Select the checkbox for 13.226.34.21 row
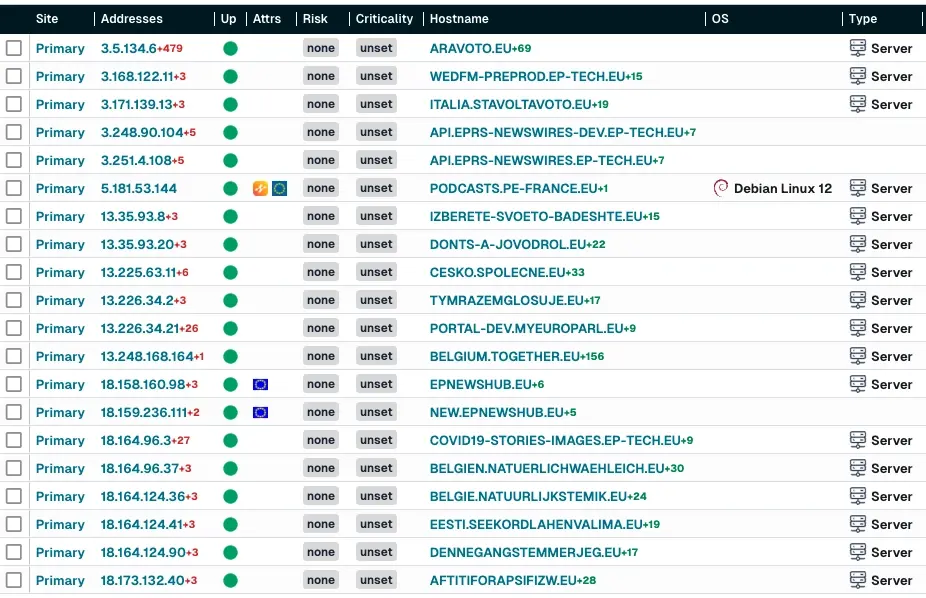 click(x=14, y=328)
